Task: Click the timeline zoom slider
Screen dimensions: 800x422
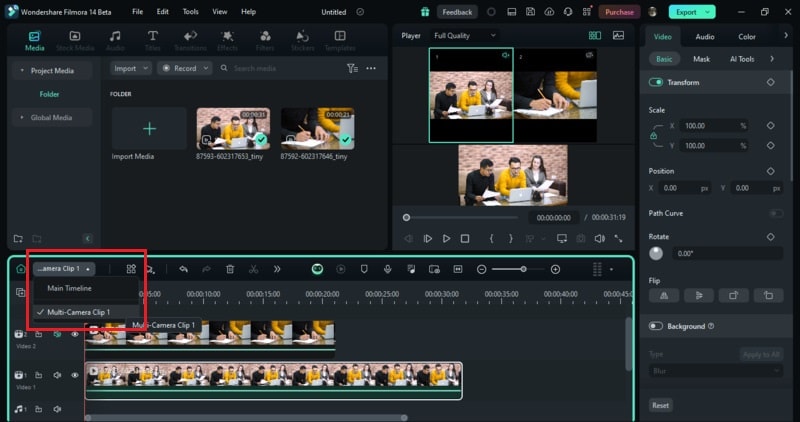Action: [518, 269]
